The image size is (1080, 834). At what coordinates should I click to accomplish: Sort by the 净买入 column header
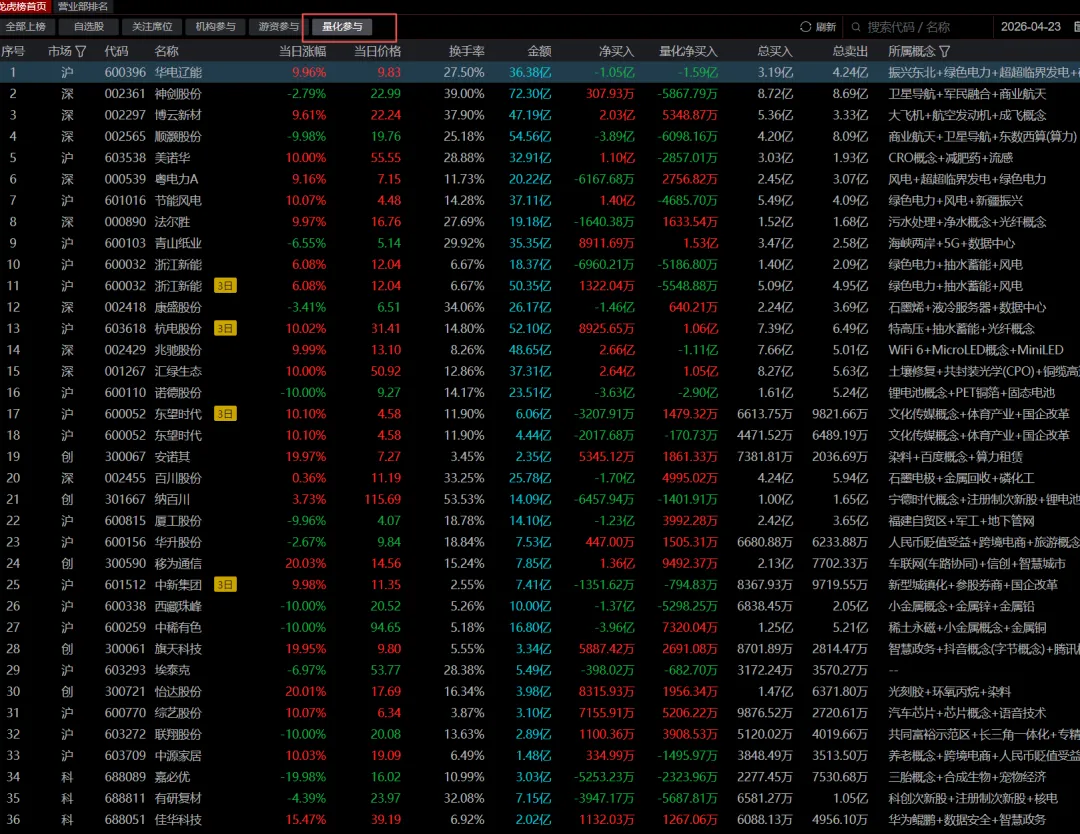(x=616, y=51)
